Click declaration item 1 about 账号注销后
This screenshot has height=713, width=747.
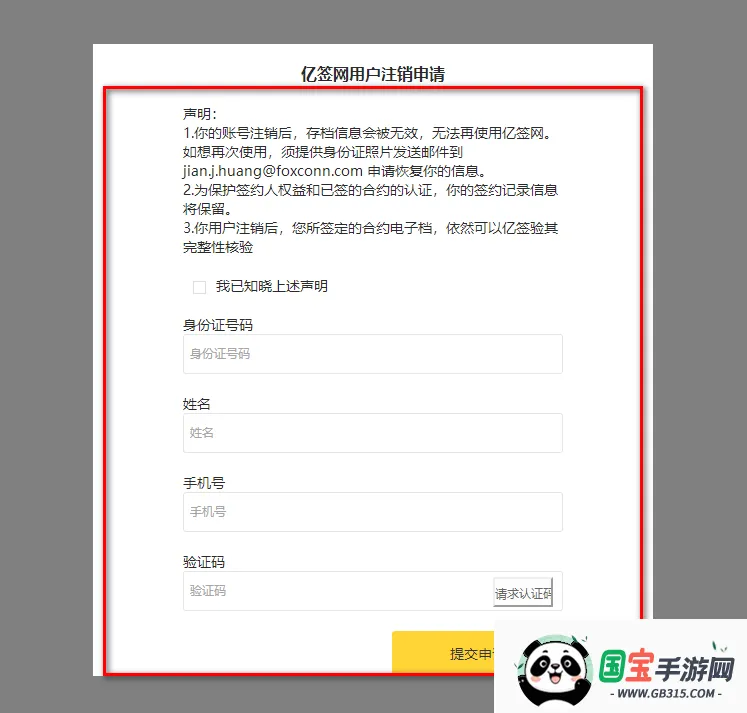(x=367, y=133)
